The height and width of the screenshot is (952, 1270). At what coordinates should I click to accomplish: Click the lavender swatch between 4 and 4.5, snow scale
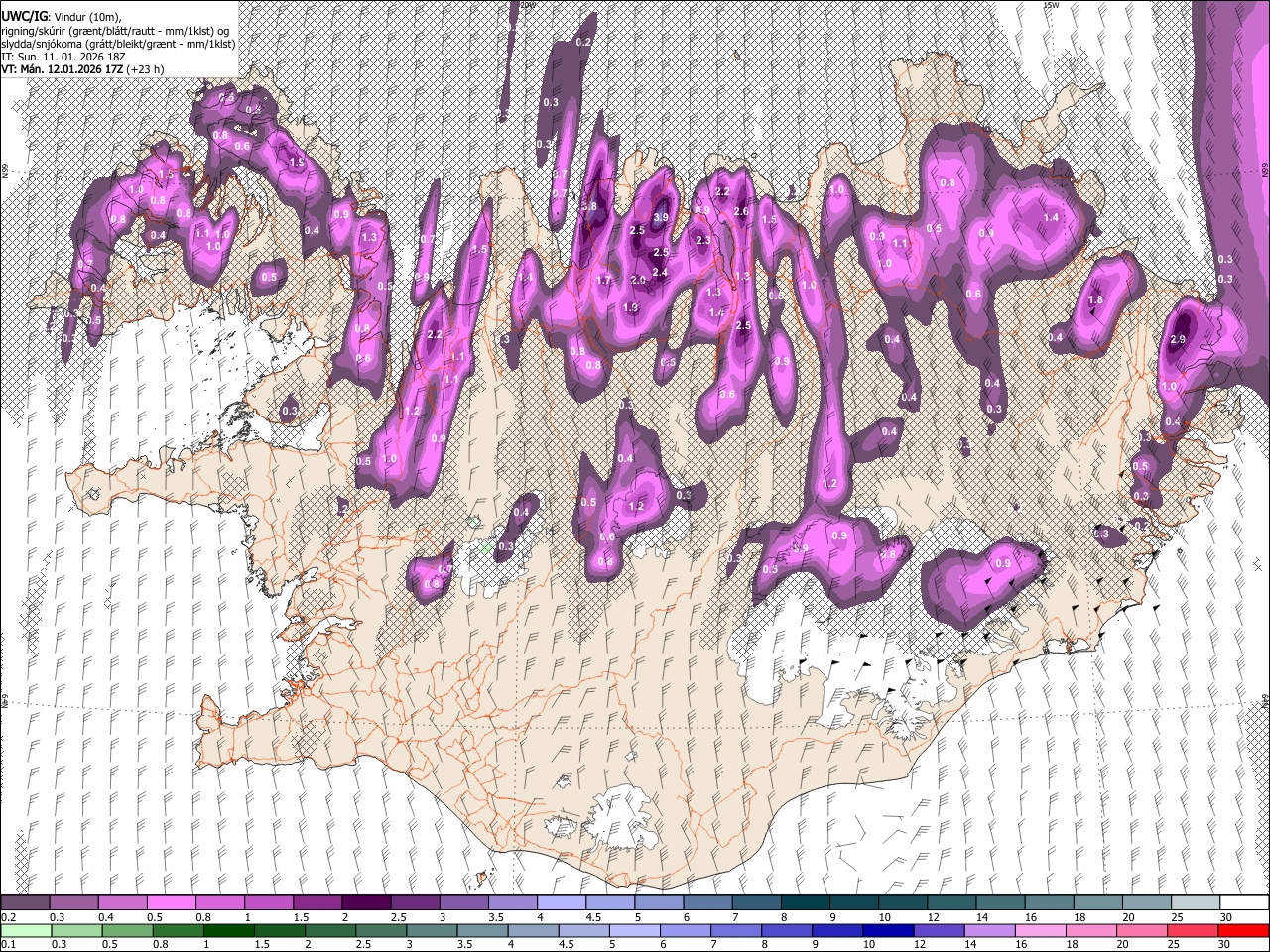(x=562, y=902)
